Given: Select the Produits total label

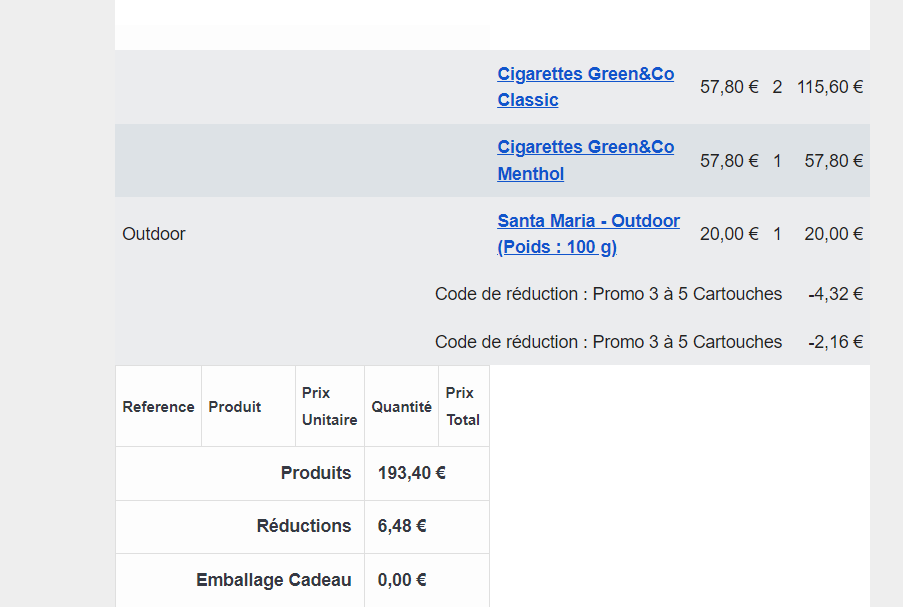Looking at the screenshot, I should pyautogui.click(x=316, y=473).
